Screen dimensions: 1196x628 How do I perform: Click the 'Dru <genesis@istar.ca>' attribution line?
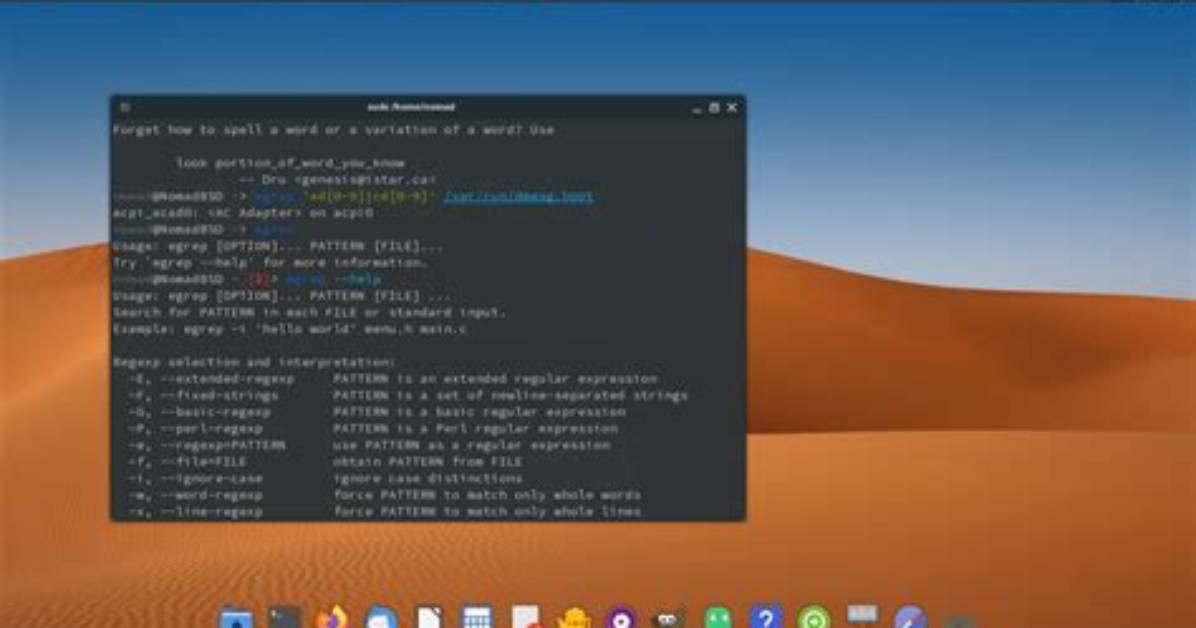pyautogui.click(x=337, y=180)
